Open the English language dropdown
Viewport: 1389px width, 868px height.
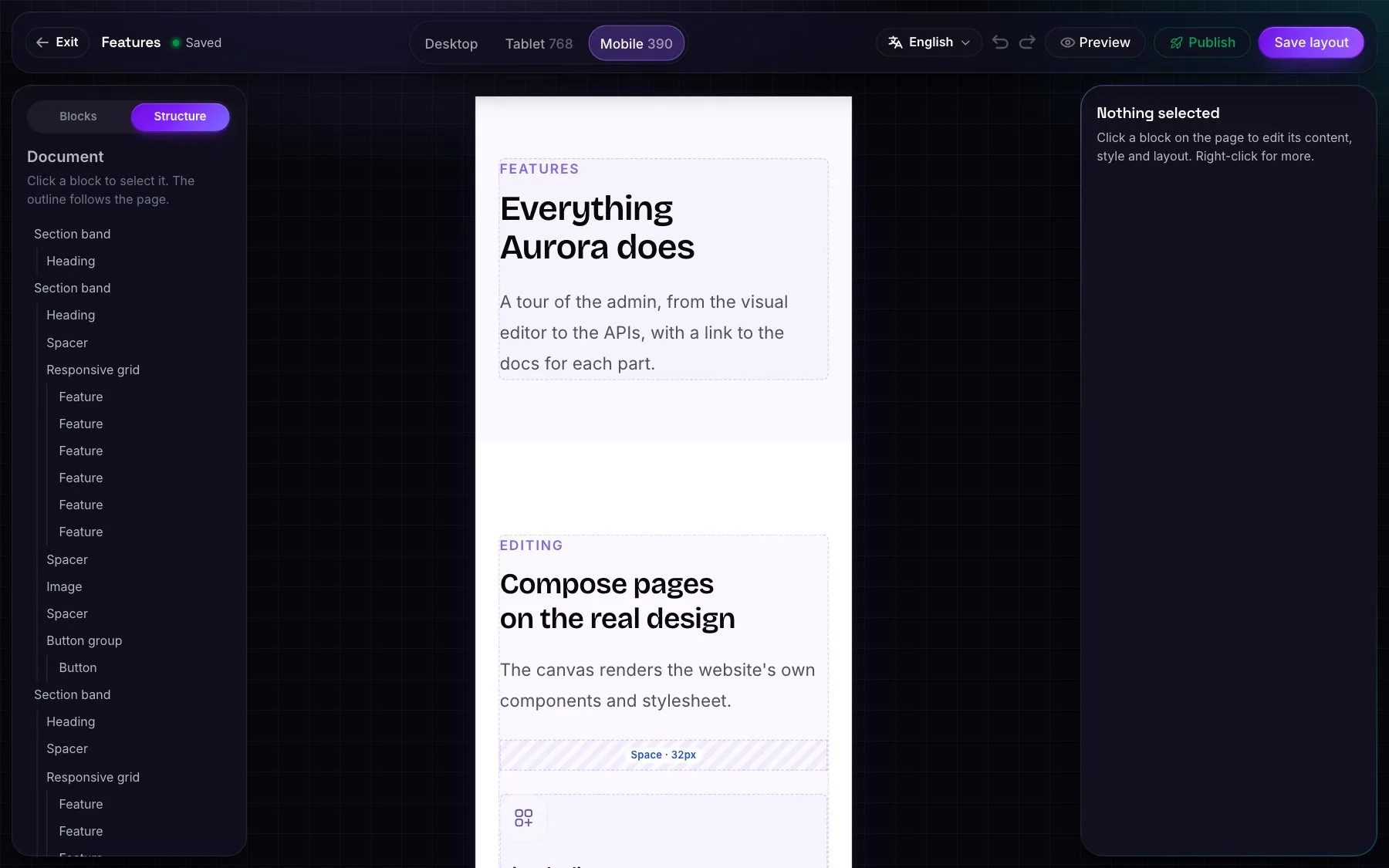(x=929, y=42)
